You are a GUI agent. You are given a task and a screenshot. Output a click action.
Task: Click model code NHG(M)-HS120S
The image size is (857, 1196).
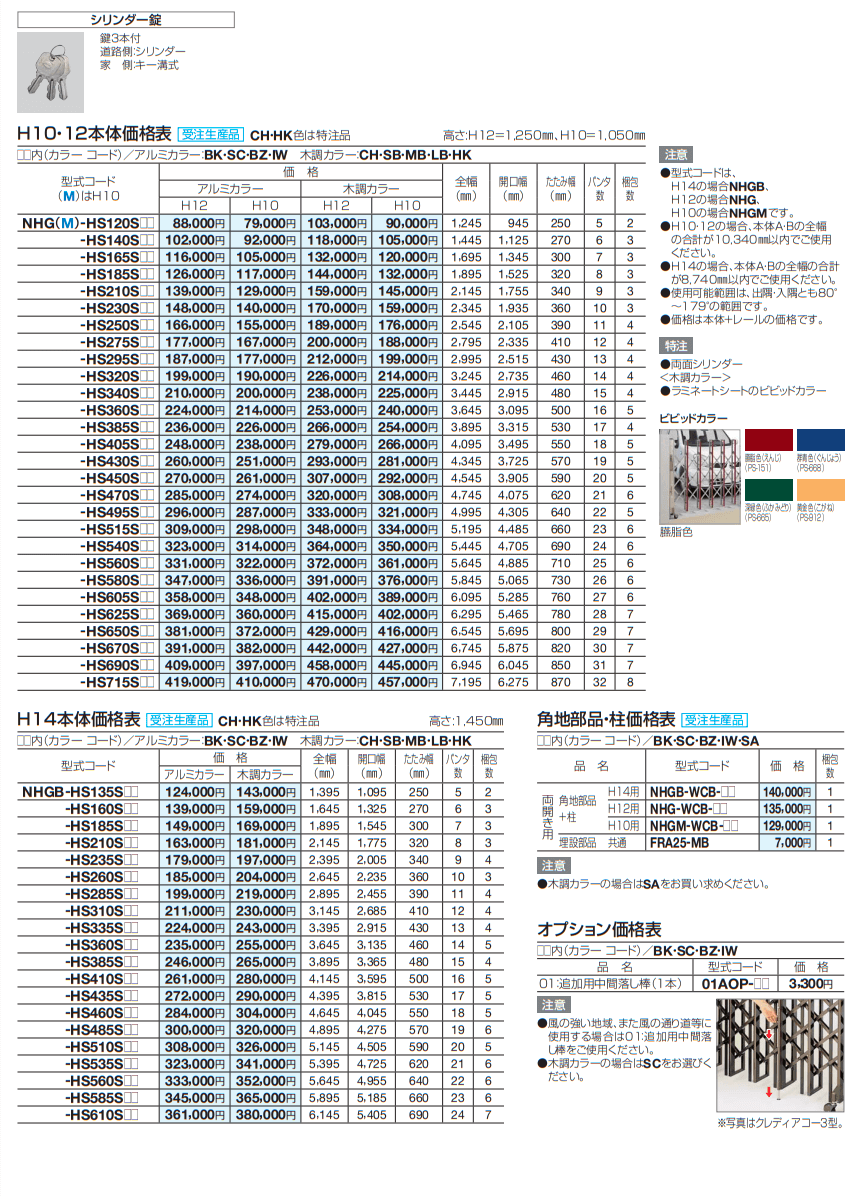(88, 223)
